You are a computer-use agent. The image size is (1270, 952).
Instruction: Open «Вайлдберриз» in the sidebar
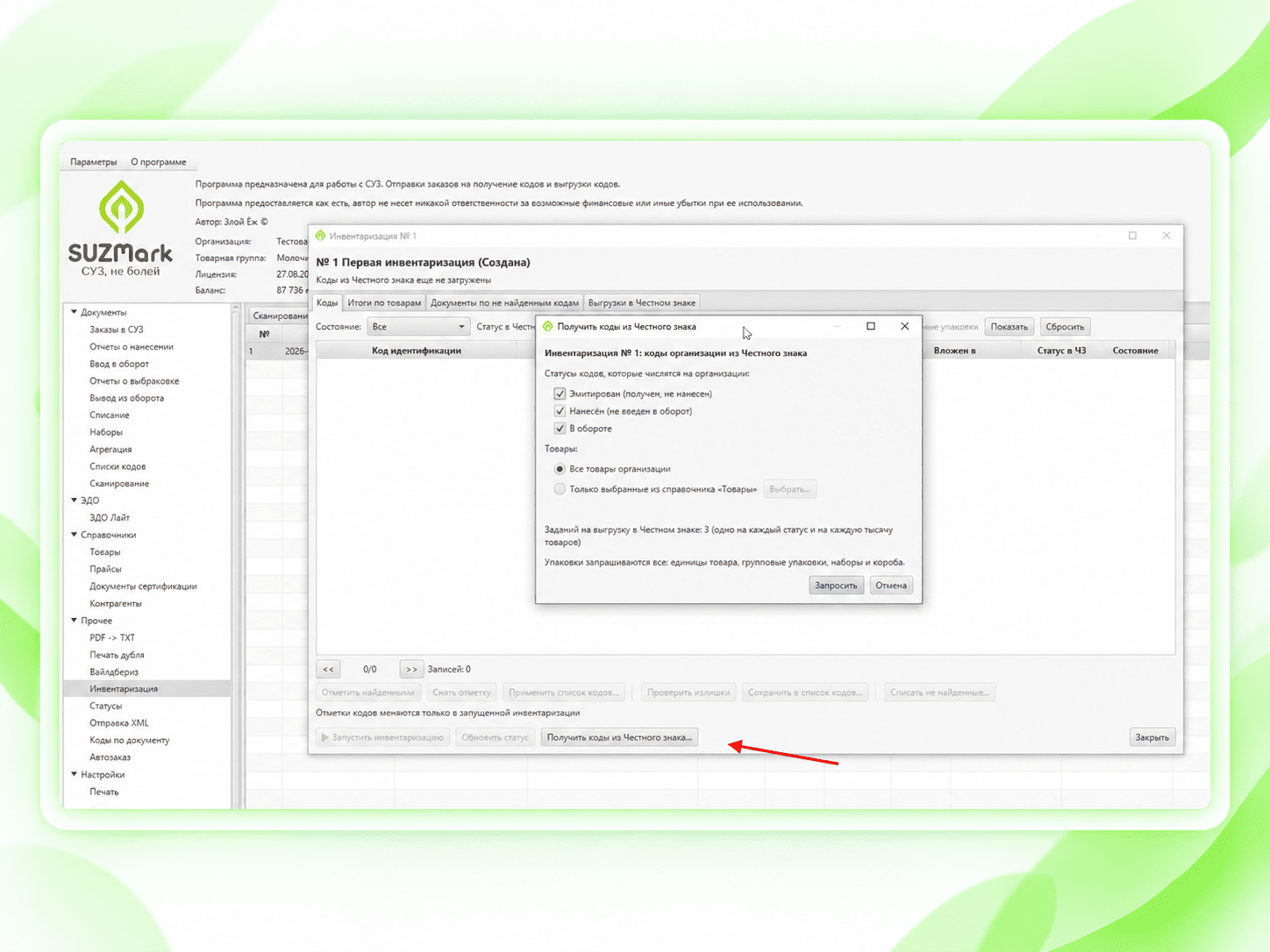click(x=114, y=672)
